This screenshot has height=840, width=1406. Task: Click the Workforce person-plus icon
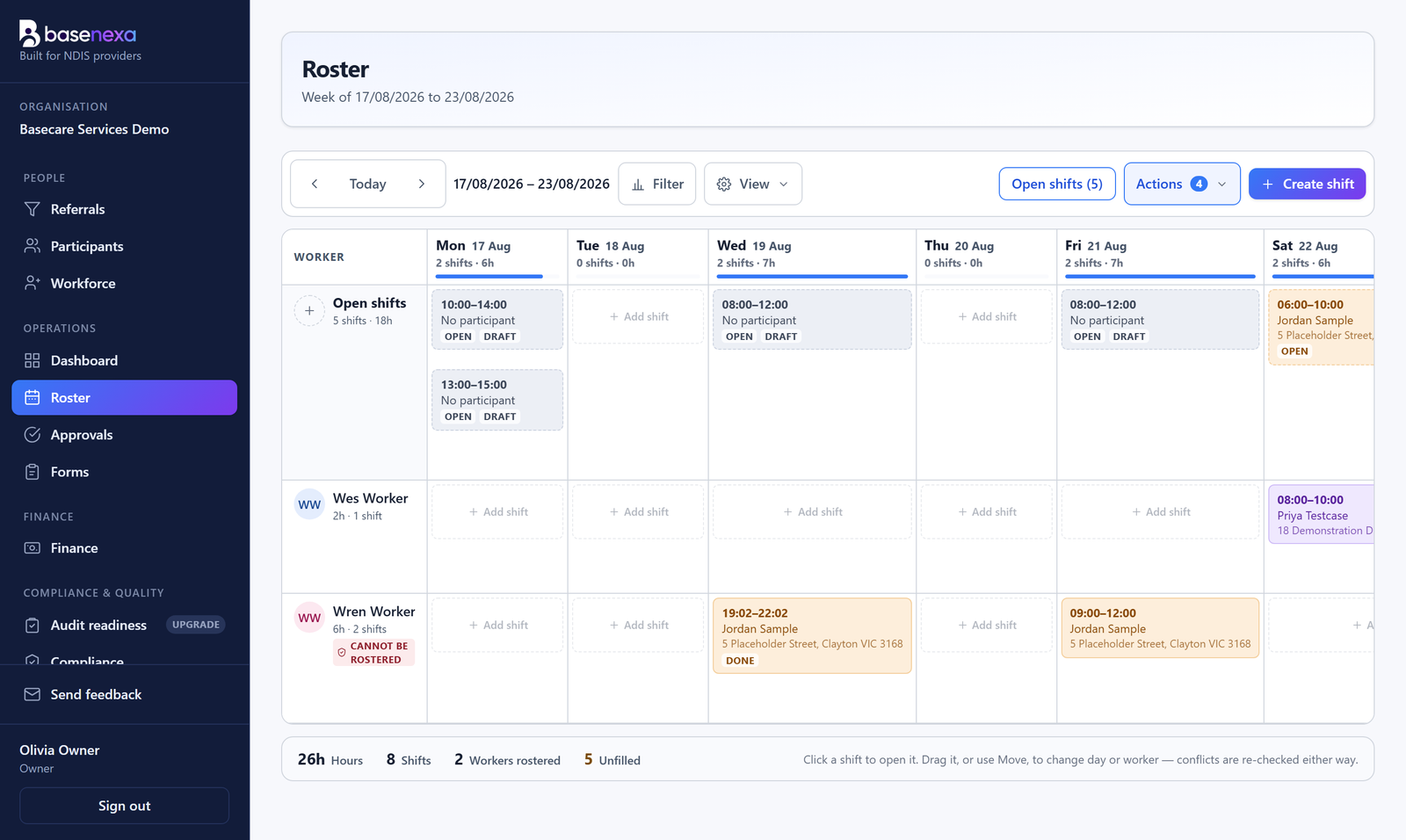coord(33,283)
